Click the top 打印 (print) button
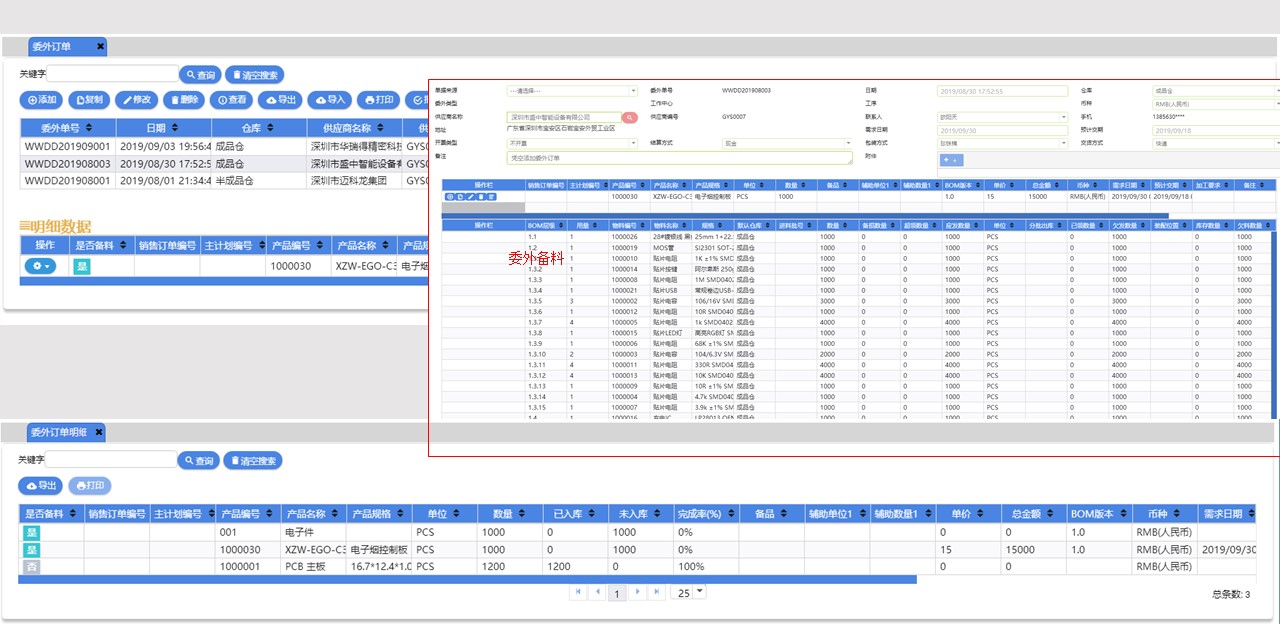 coord(378,100)
